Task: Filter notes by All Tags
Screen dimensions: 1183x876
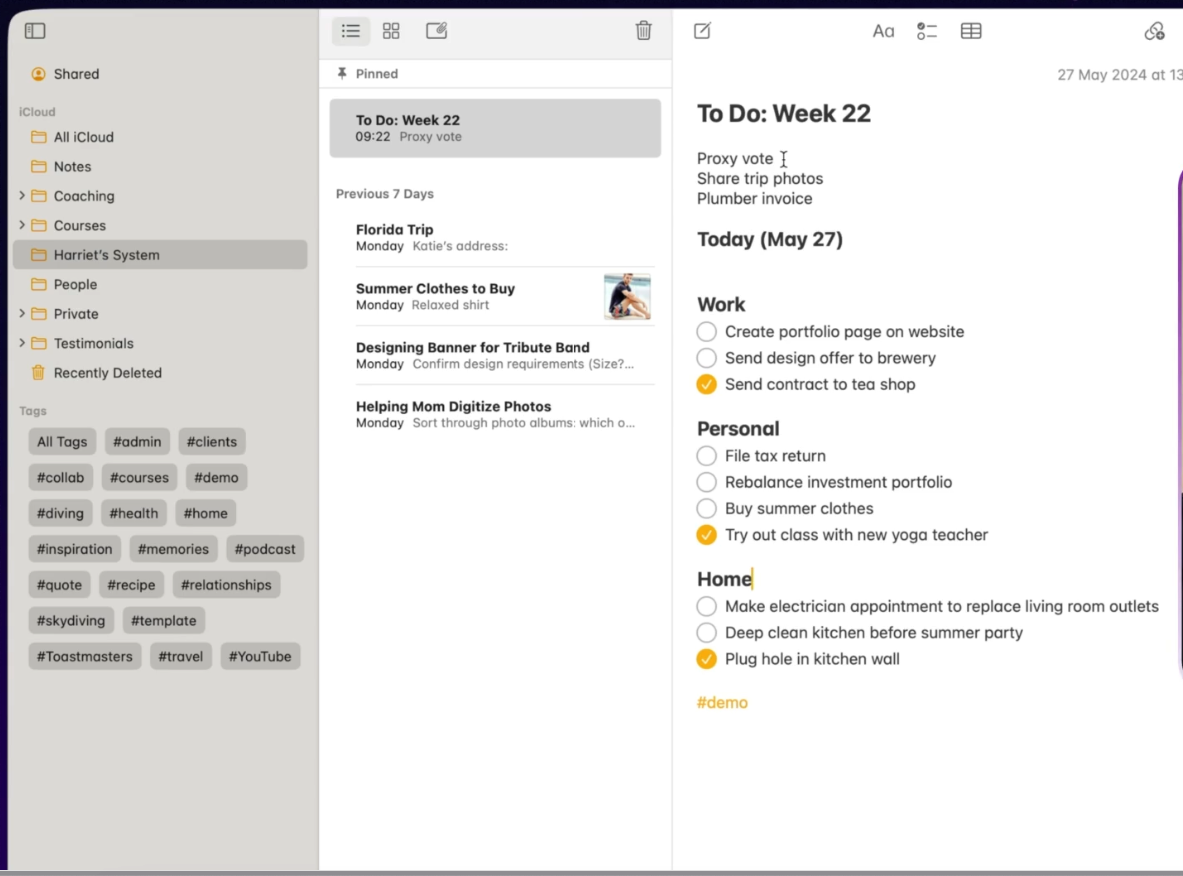Action: click(62, 442)
